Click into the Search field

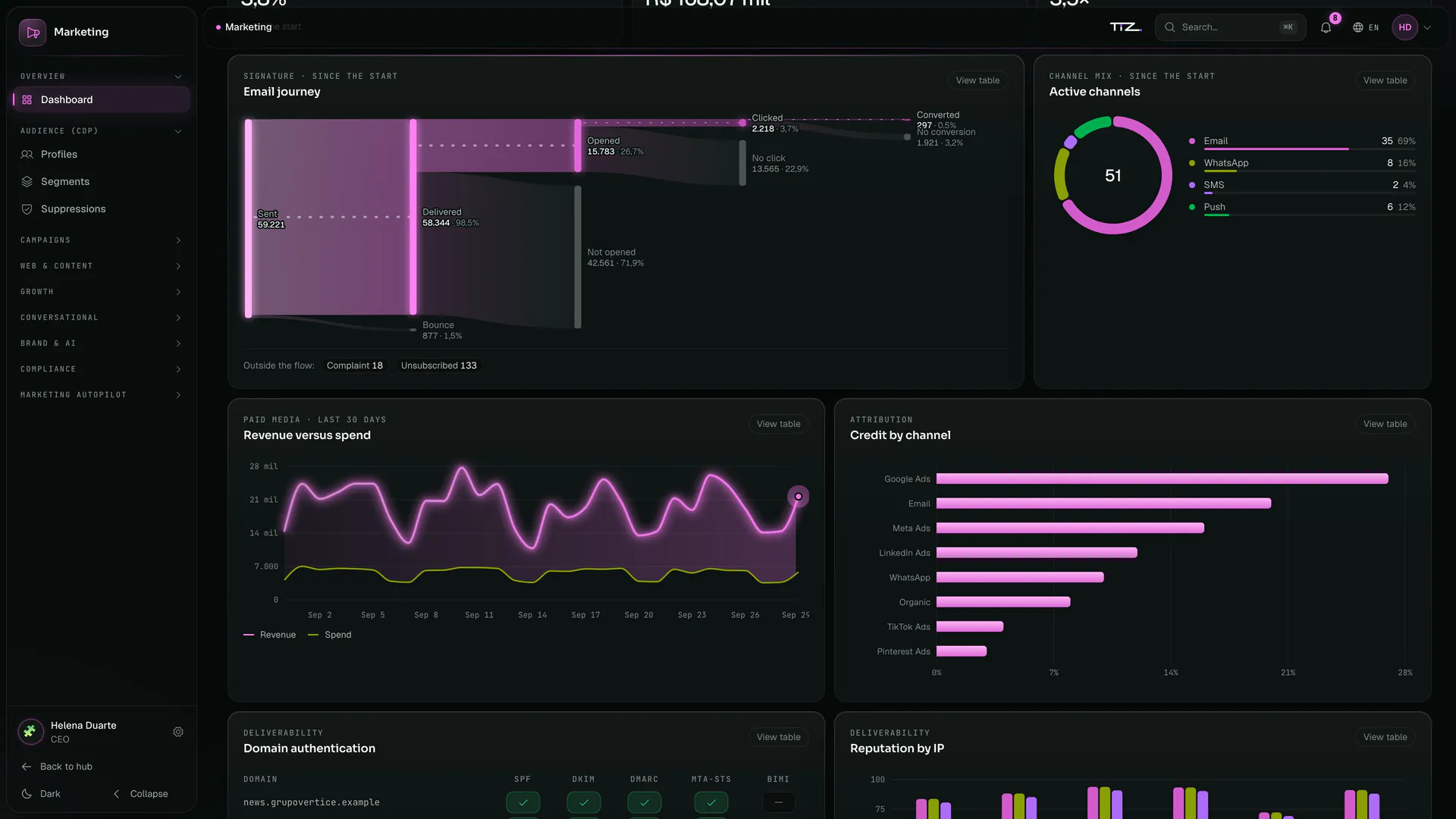1230,27
